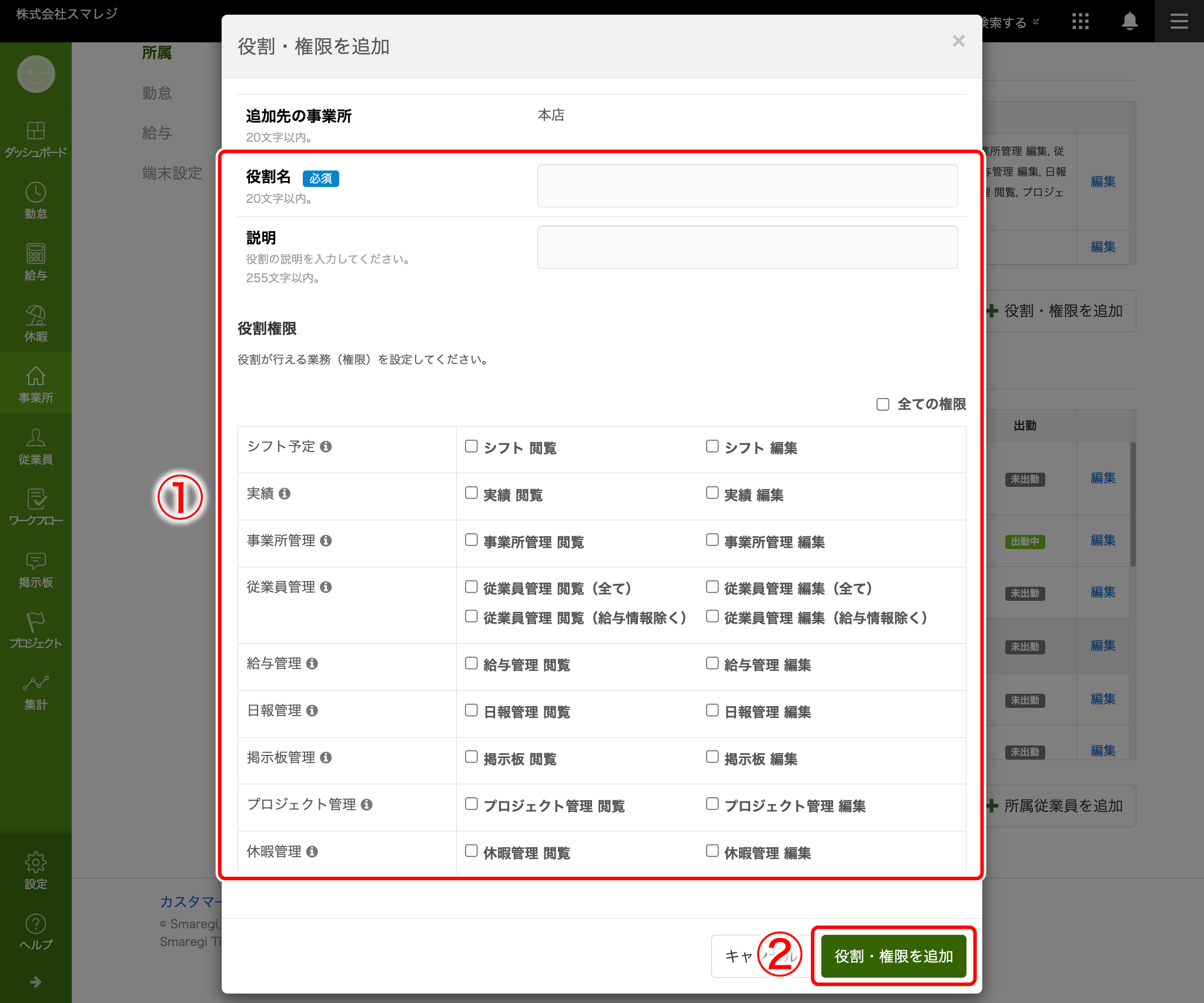Viewport: 1204px width, 1003px height.
Task: Check the シフト 閲覧 checkbox
Action: pyautogui.click(x=471, y=446)
